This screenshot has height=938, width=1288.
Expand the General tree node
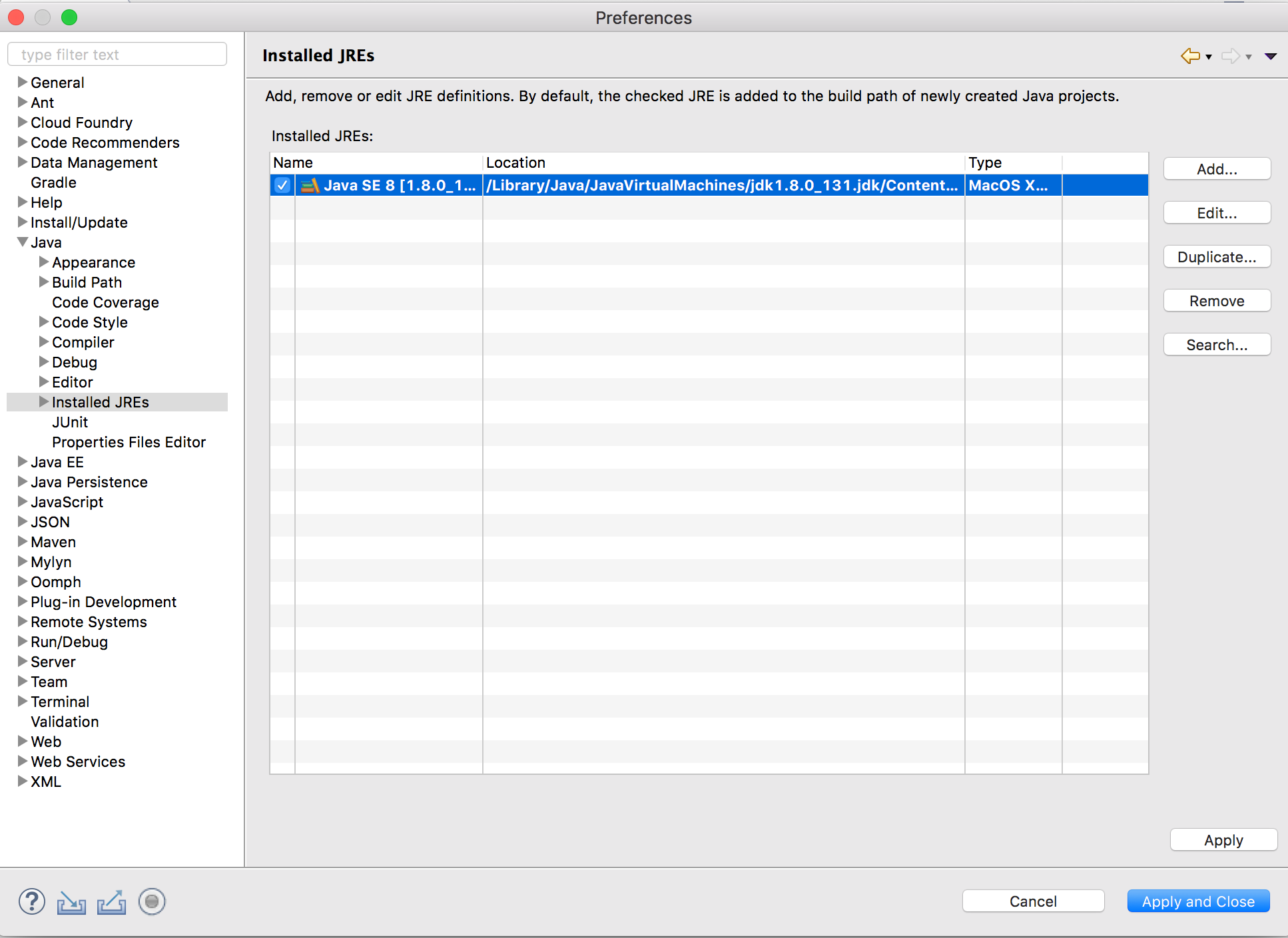coord(23,82)
